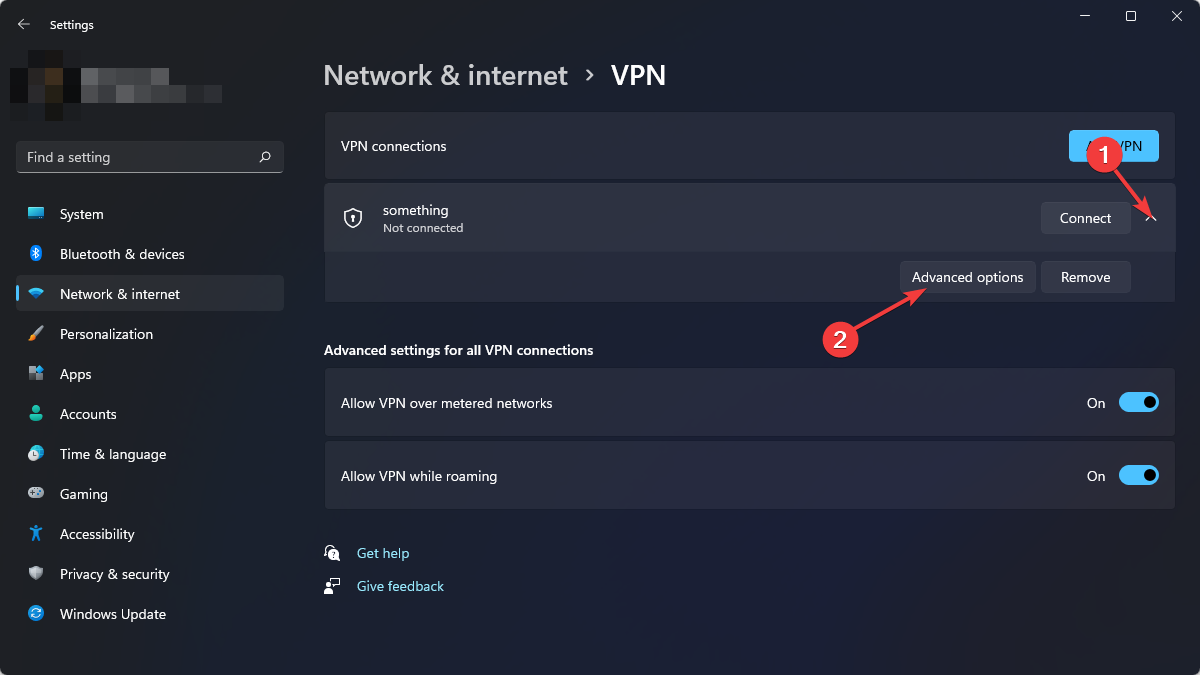The image size is (1200, 675).
Task: Collapse the 'something' VPN entry chevron
Action: [1150, 217]
